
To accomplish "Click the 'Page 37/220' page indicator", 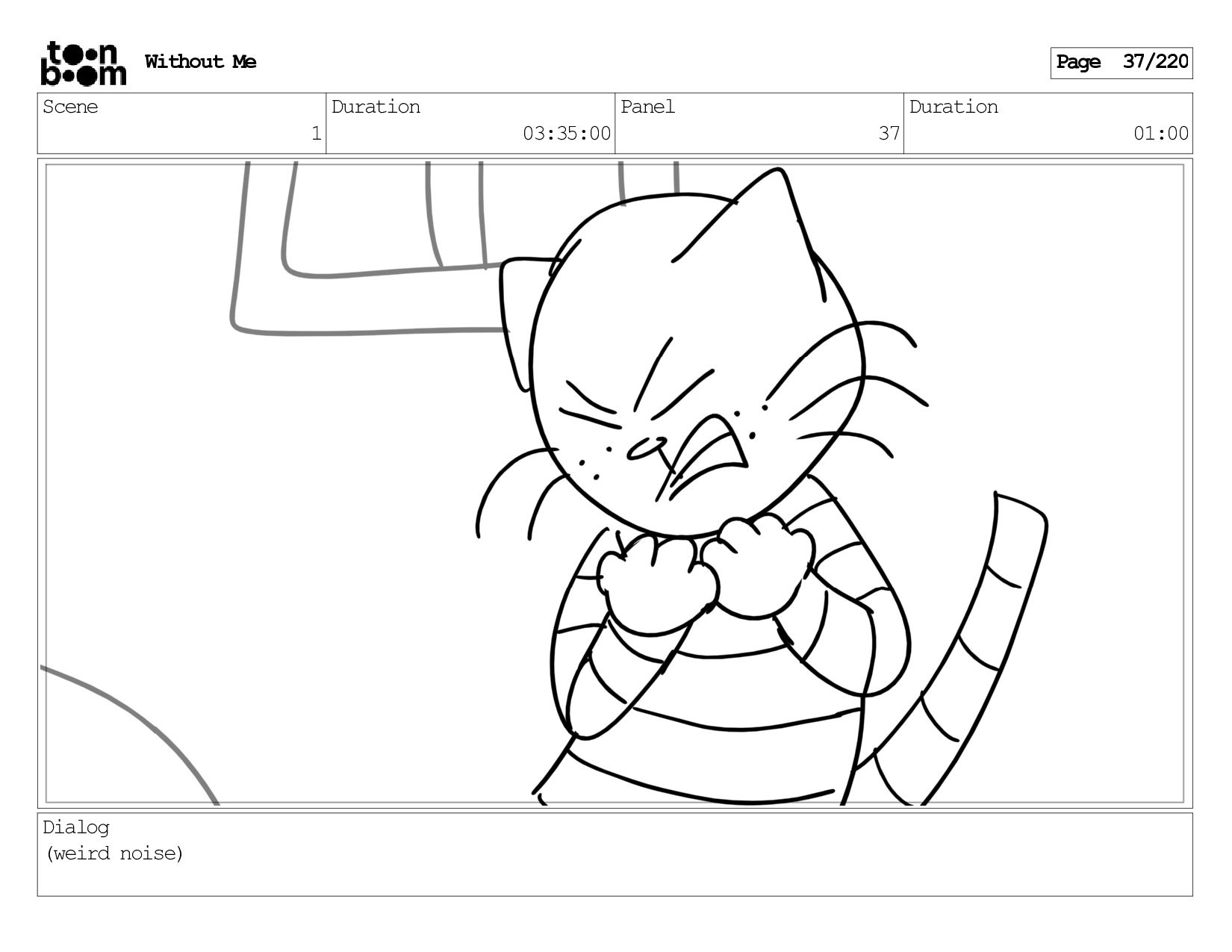I will pos(1121,63).
